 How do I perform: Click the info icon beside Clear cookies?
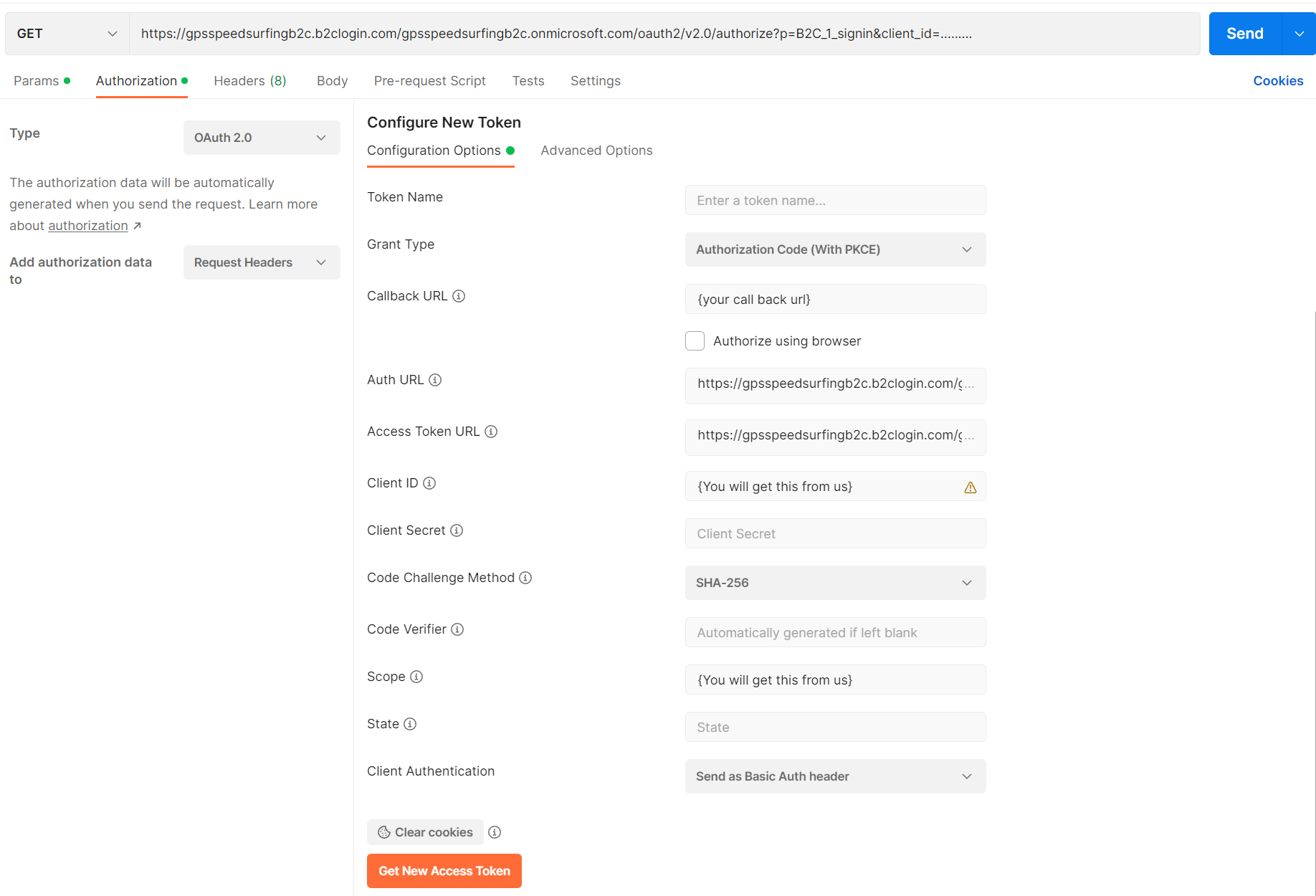click(494, 832)
